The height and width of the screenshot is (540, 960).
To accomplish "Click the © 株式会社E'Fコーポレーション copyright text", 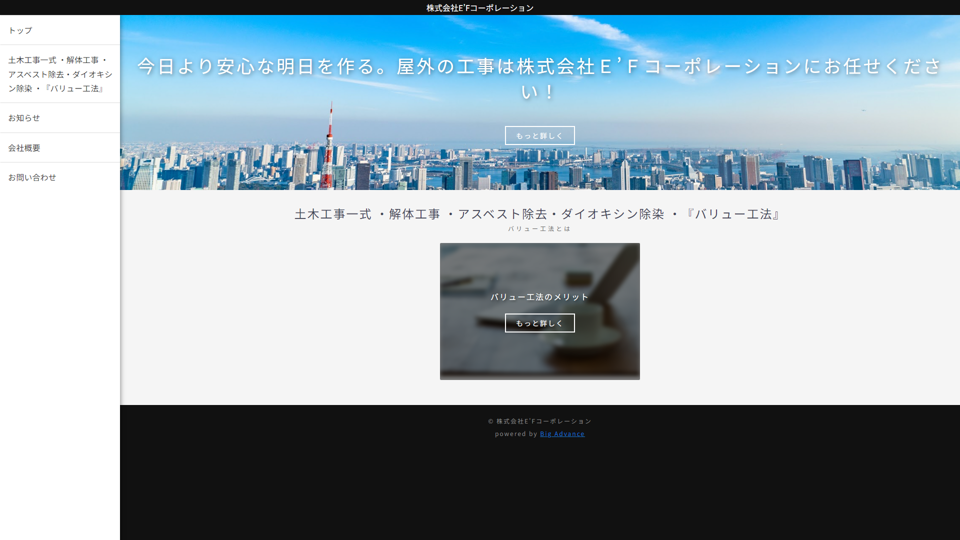I will tap(539, 421).
